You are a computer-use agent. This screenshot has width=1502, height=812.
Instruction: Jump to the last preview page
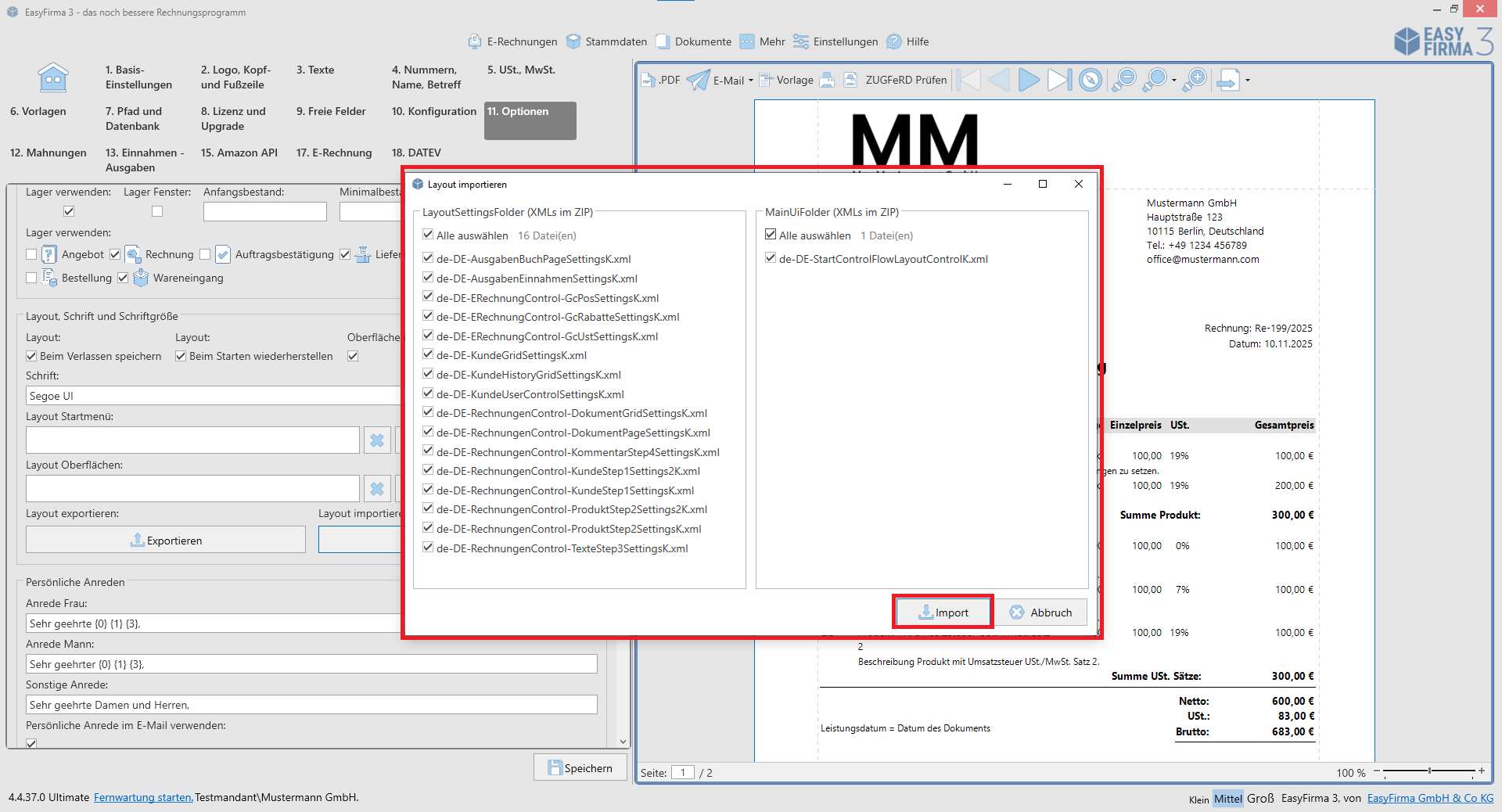(1059, 80)
